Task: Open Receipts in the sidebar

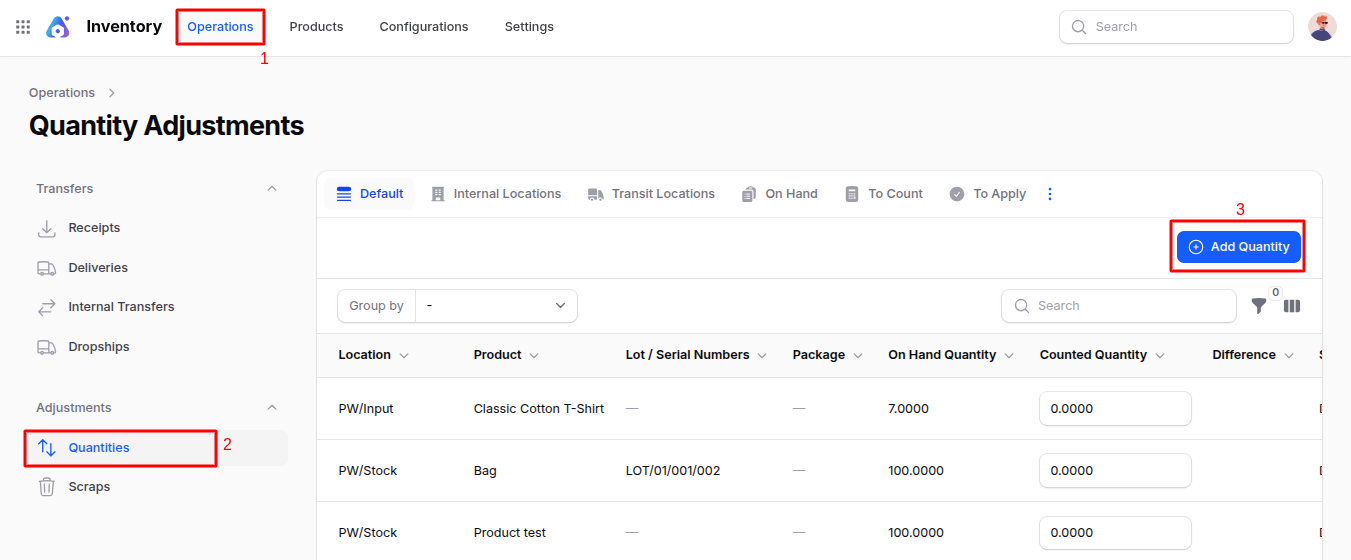Action: click(x=93, y=228)
